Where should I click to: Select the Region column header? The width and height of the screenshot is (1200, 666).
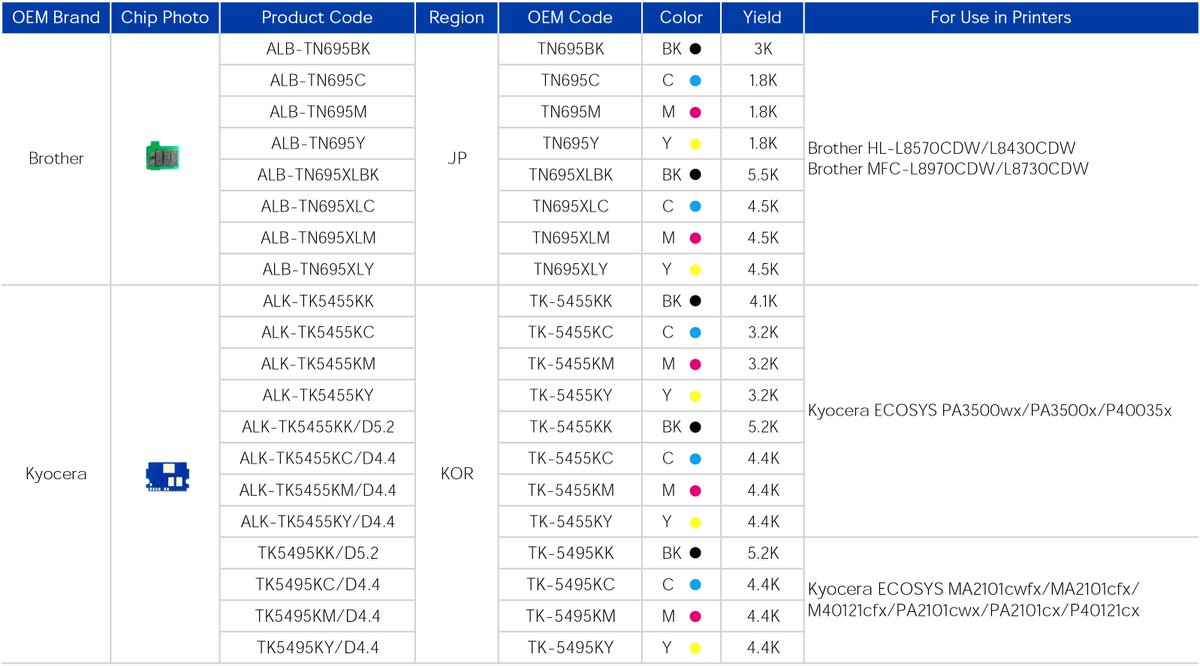click(x=456, y=17)
